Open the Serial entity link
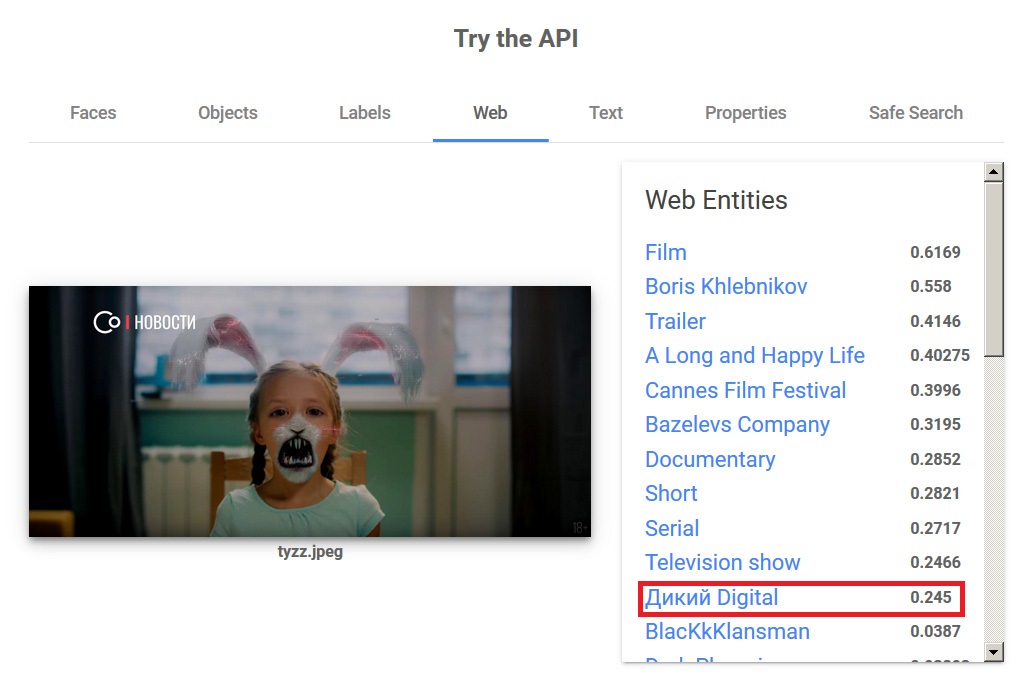 [x=672, y=529]
